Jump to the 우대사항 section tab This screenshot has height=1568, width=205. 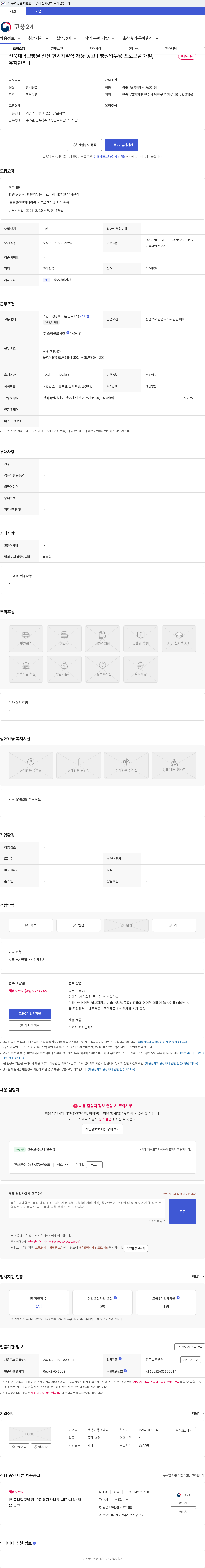click(95, 49)
